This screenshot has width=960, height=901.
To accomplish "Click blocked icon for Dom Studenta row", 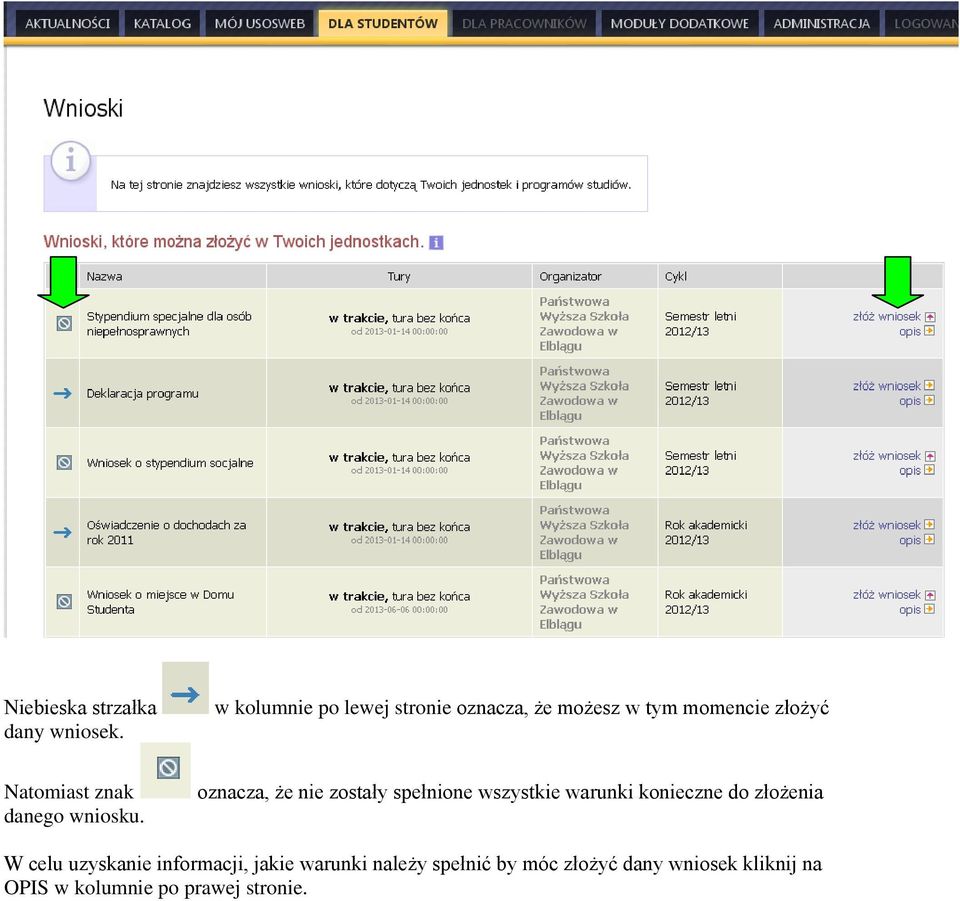I will click(64, 601).
